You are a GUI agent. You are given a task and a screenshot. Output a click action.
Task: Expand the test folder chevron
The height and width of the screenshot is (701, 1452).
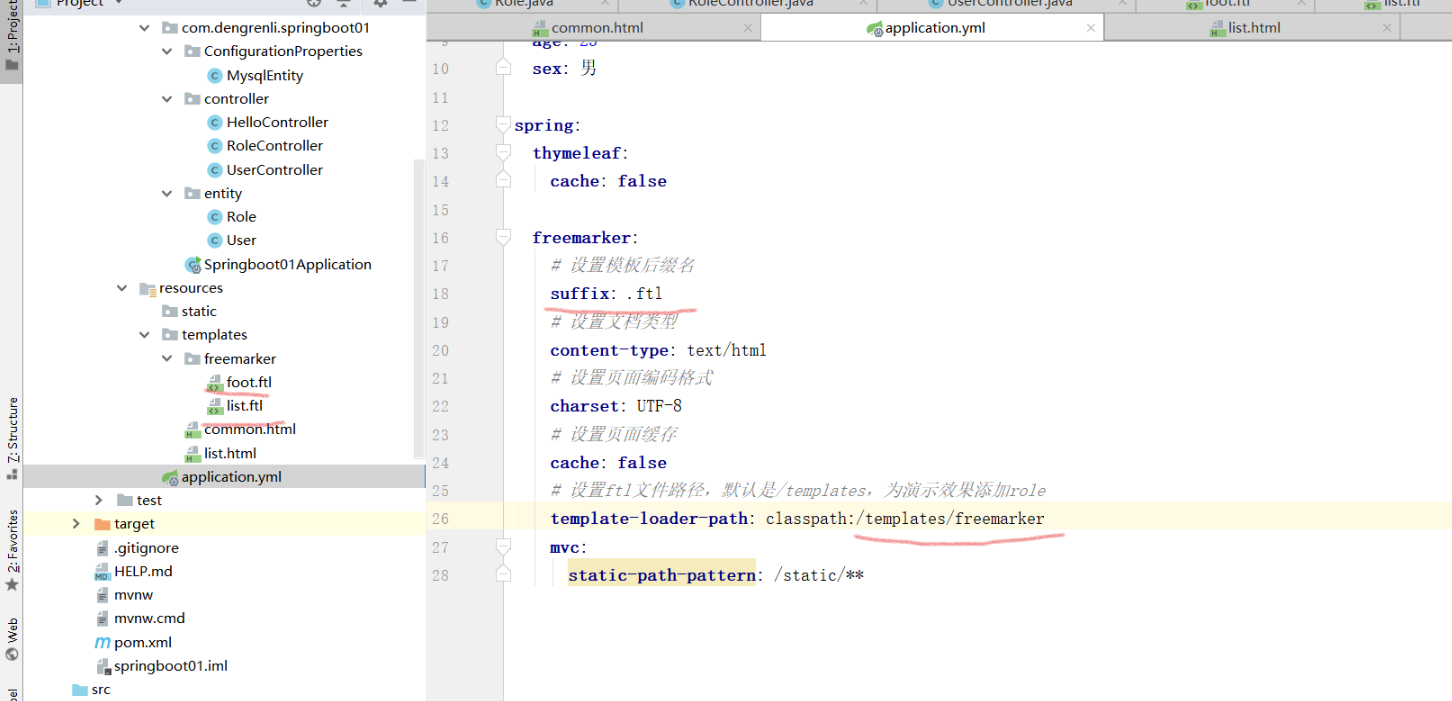click(98, 500)
